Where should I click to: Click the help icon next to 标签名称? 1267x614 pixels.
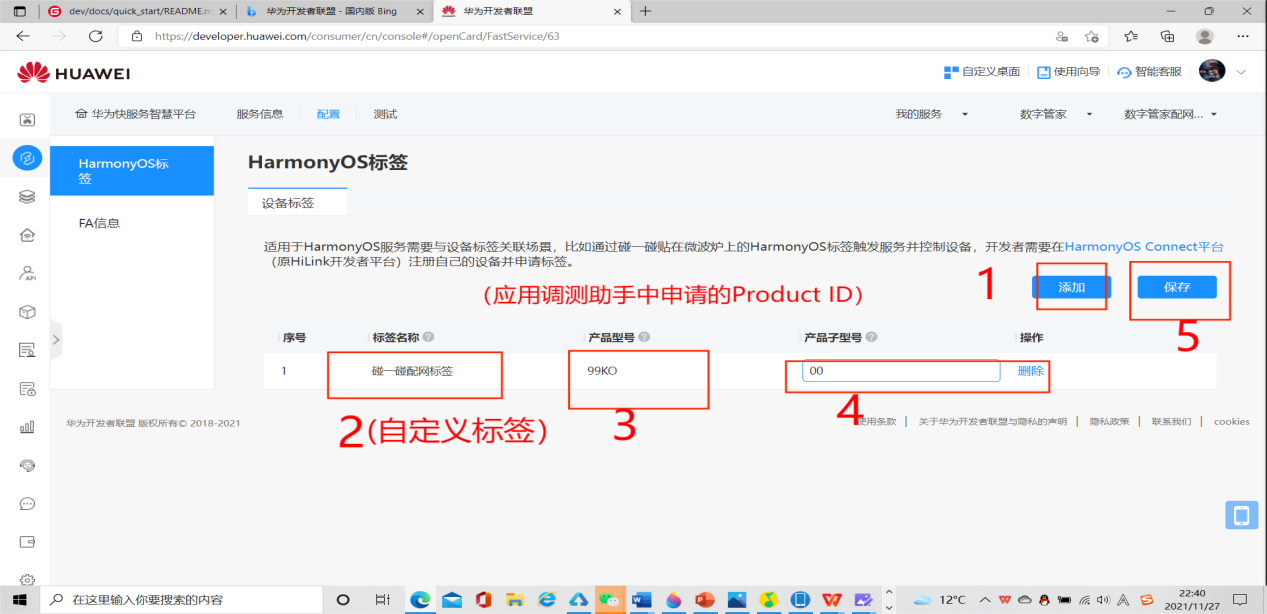[x=427, y=338]
